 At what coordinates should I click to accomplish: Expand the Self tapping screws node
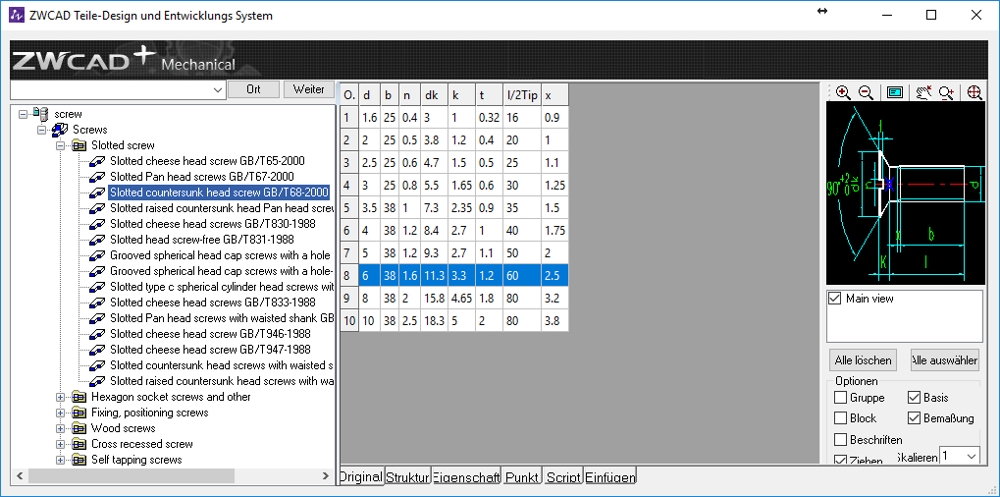point(61,459)
